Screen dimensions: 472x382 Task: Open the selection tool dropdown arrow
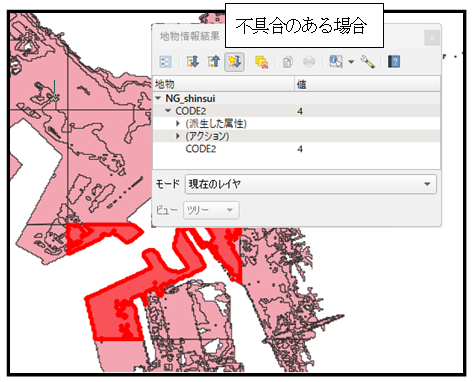coord(351,62)
